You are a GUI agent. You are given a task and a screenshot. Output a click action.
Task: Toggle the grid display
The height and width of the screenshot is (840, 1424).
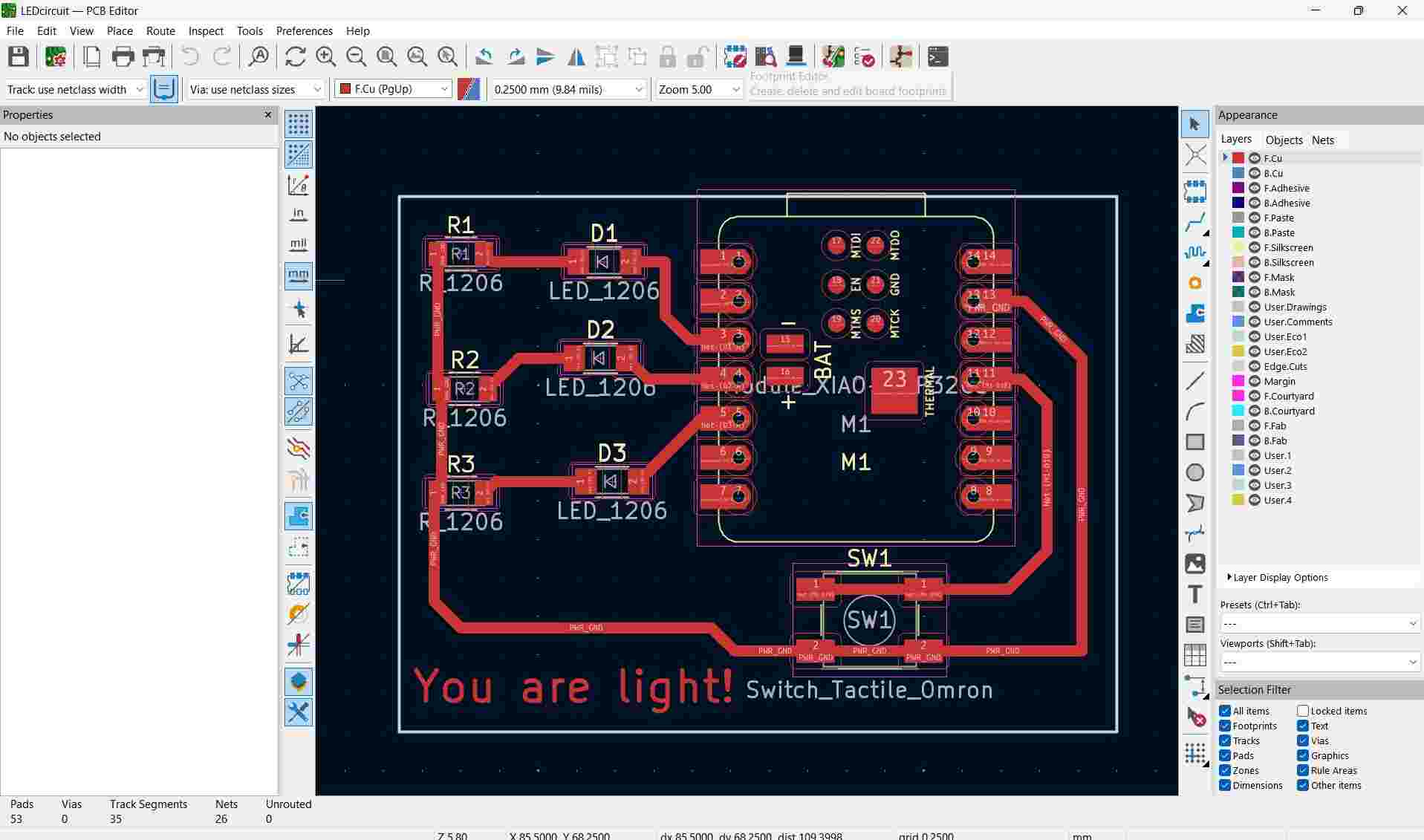tap(298, 124)
